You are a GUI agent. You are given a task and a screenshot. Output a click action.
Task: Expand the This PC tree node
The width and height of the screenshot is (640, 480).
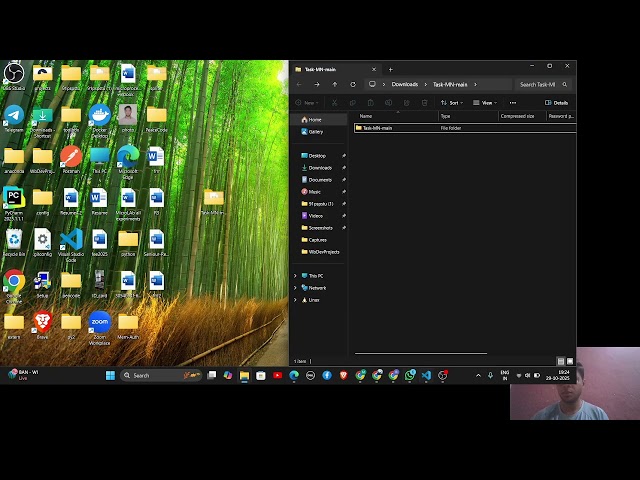(x=295, y=276)
